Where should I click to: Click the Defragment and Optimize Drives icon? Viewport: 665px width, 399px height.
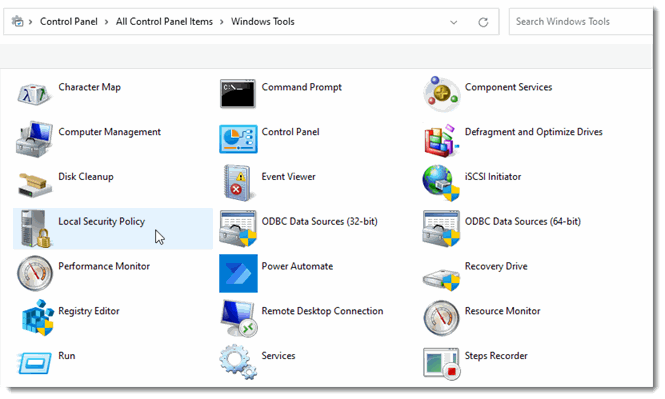441,140
